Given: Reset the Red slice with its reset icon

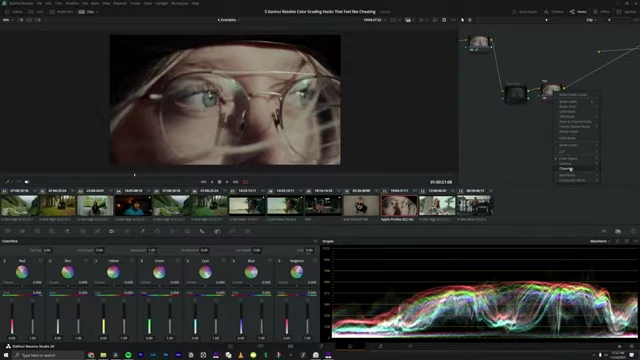Looking at the screenshot, I should [40, 260].
